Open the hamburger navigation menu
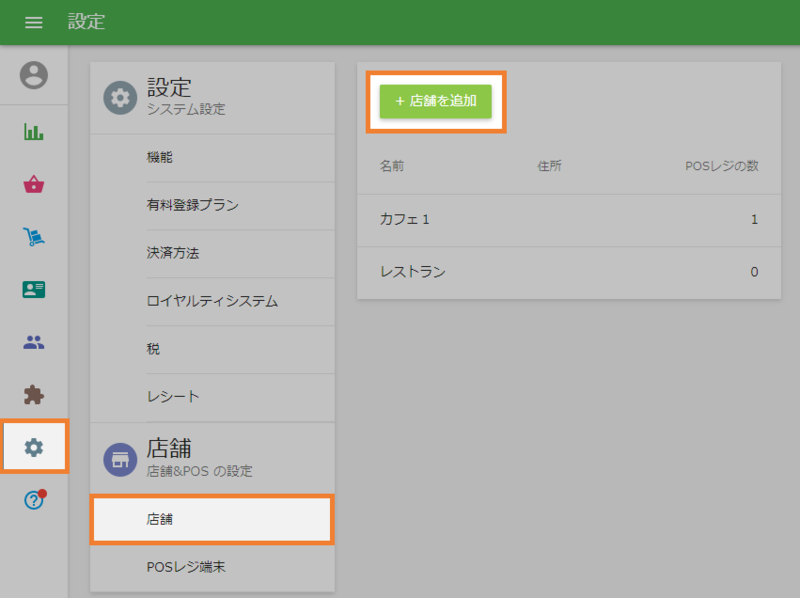This screenshot has height=598, width=800. pos(34,22)
